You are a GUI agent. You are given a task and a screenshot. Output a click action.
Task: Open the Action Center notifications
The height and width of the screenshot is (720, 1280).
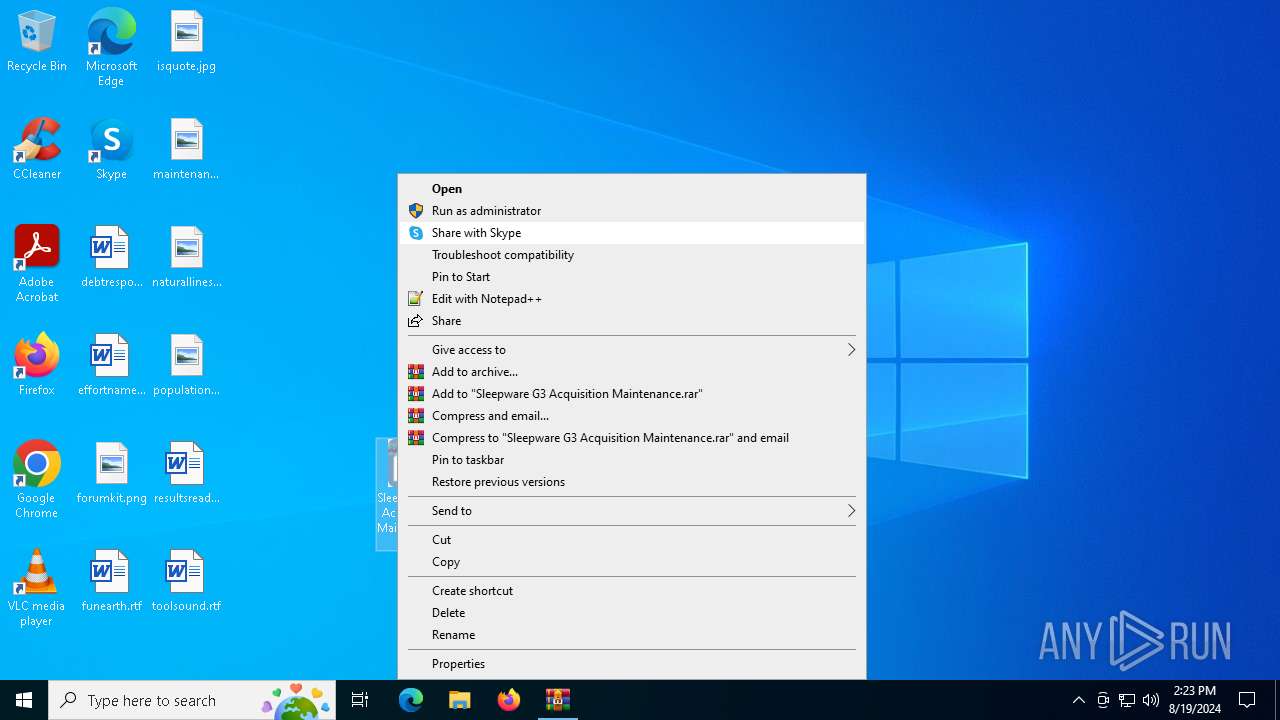[1247, 700]
